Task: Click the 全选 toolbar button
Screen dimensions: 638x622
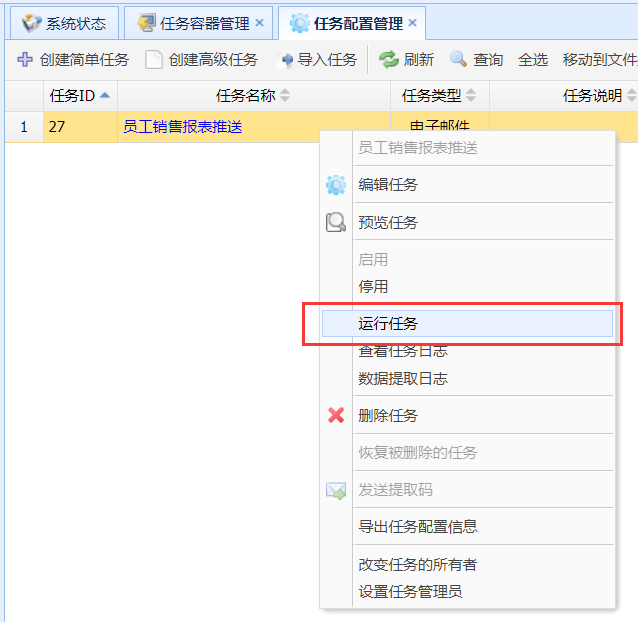Action: (533, 60)
